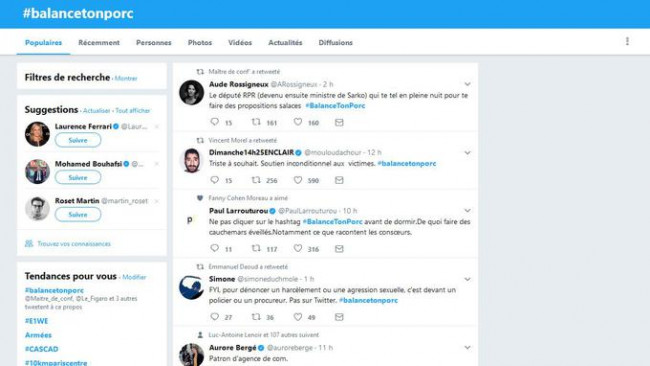Reply to Aude Rossigneux's tweet
The image size is (650, 366).
click(x=214, y=122)
